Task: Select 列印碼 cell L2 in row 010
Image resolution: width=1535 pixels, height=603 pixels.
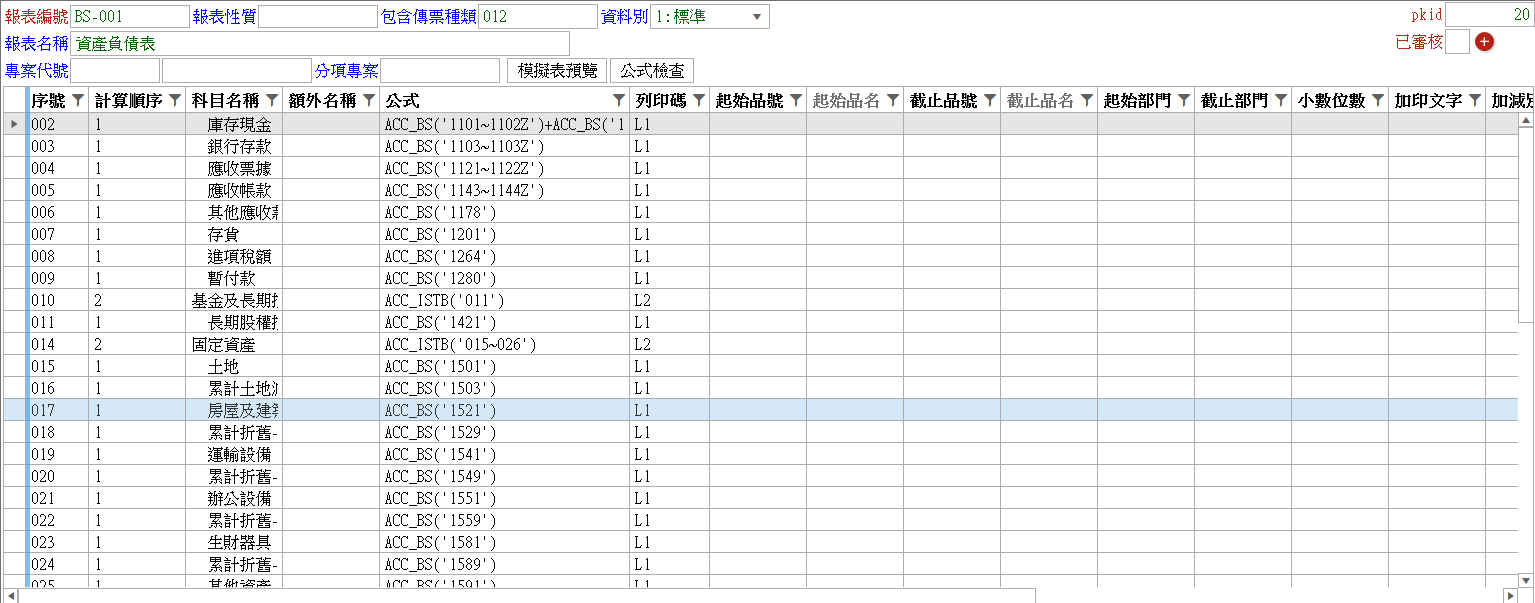Action: tap(669, 300)
